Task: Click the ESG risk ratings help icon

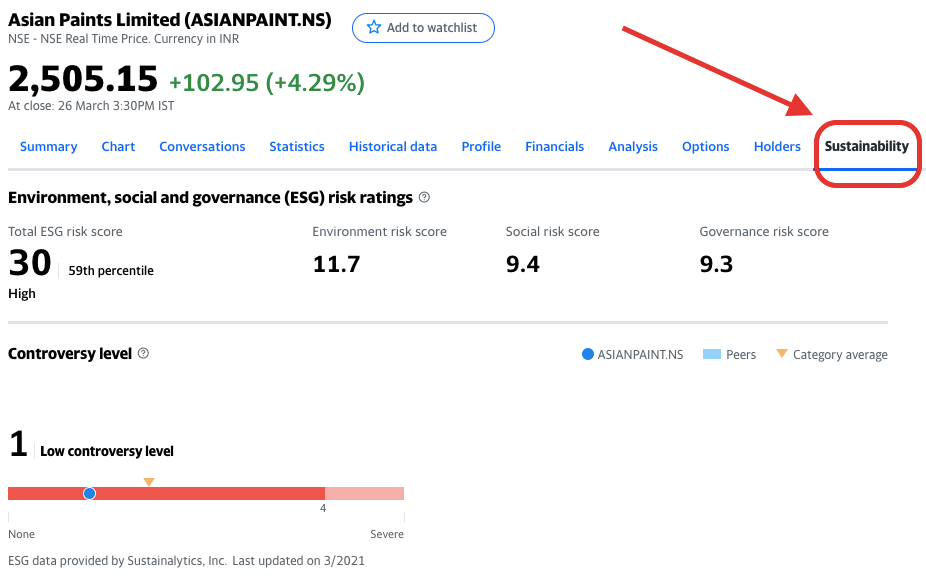Action: pyautogui.click(x=424, y=198)
